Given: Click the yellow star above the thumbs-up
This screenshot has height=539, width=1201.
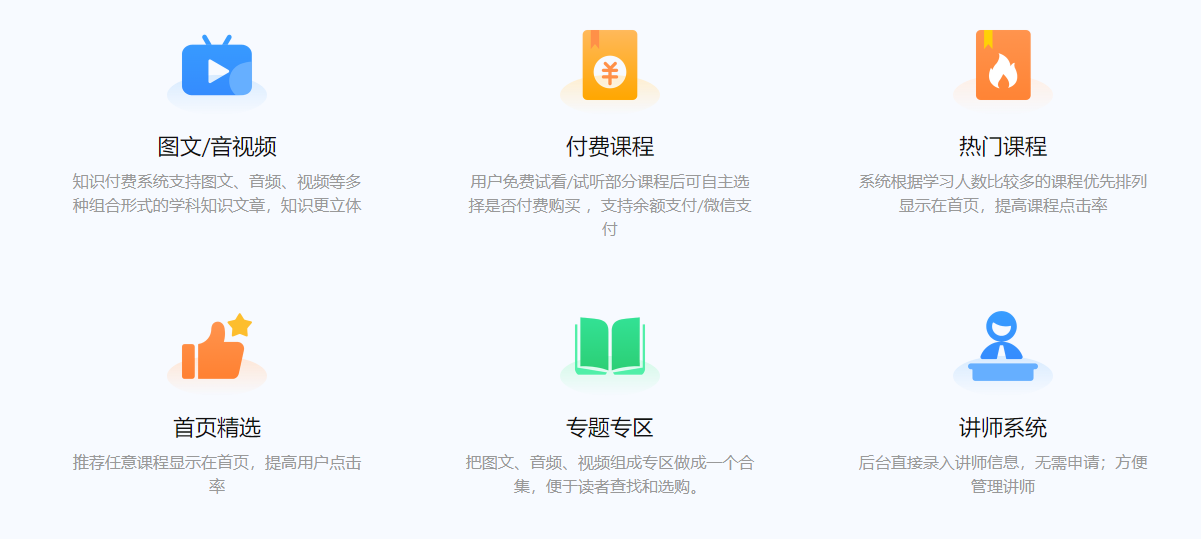Looking at the screenshot, I should click(x=240, y=325).
